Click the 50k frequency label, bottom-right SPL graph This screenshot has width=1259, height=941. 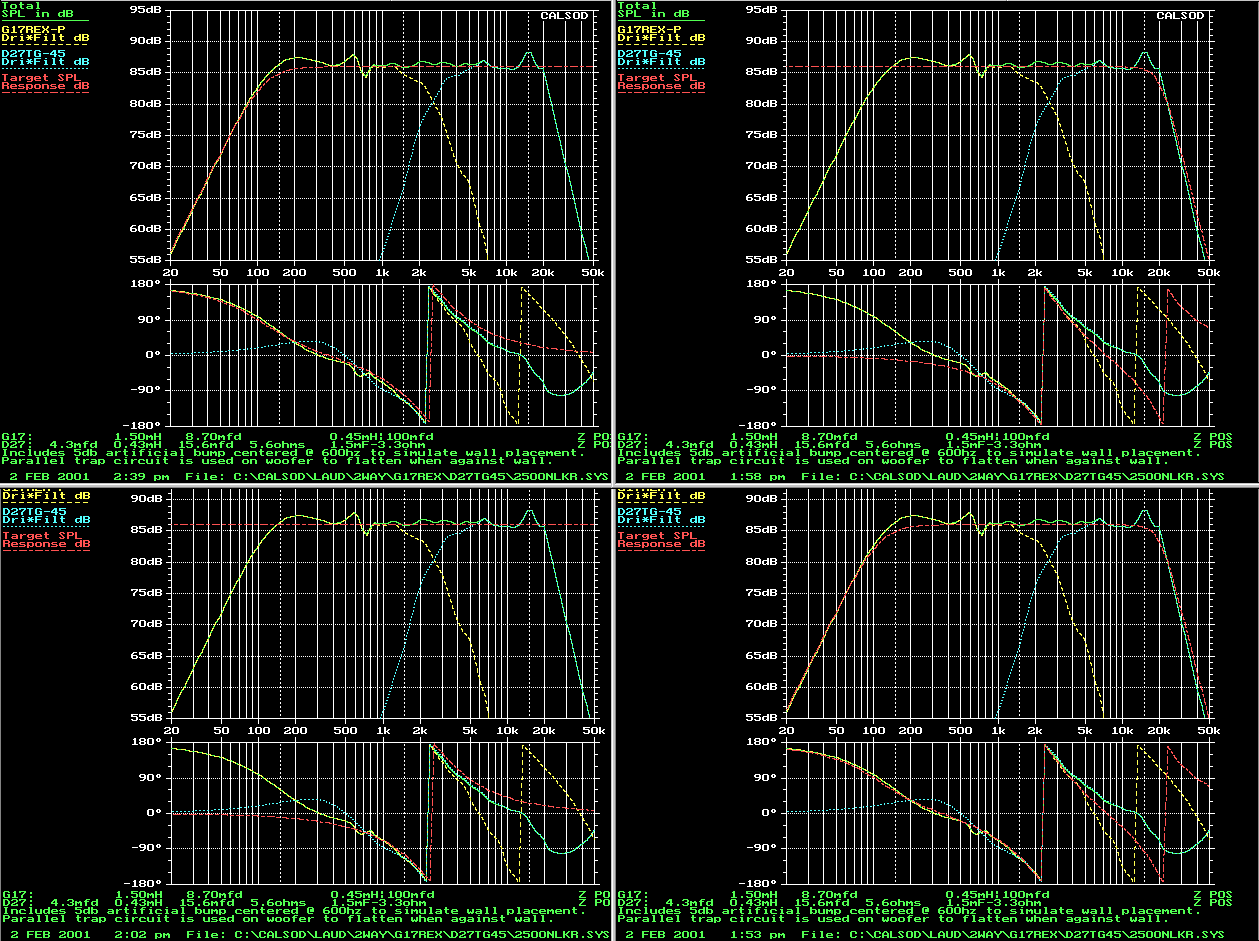coord(1209,731)
